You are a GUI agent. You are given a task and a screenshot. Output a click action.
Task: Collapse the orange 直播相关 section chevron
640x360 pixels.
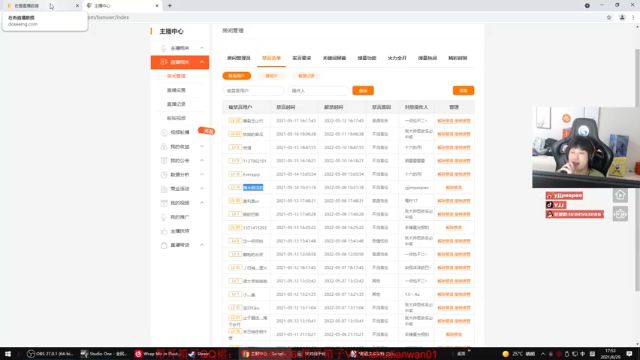[202, 62]
